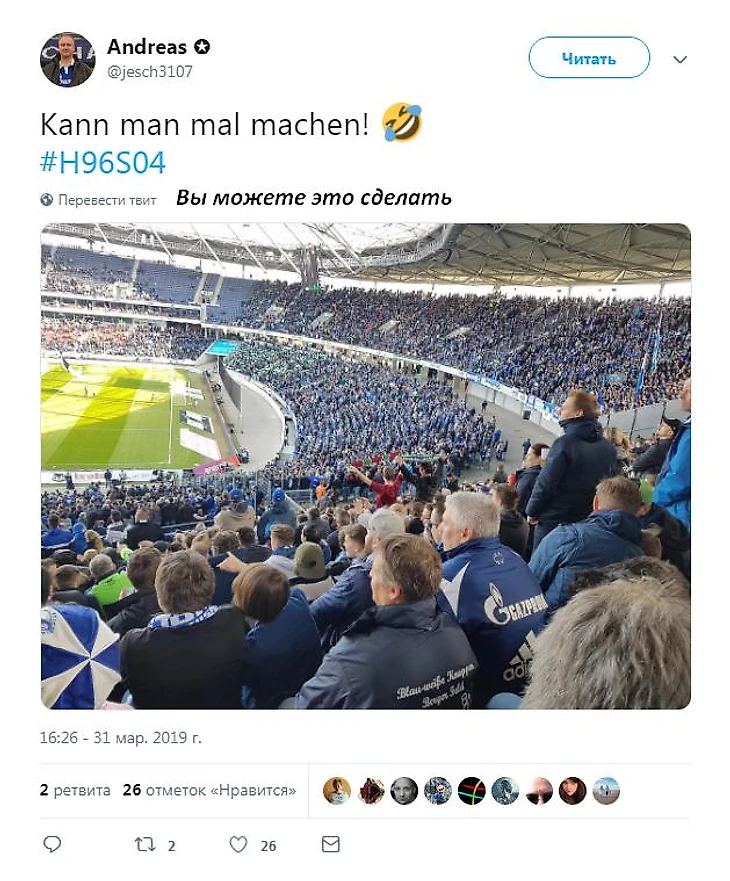Click the retweet arrows icon
This screenshot has width=730, height=881.
click(145, 844)
